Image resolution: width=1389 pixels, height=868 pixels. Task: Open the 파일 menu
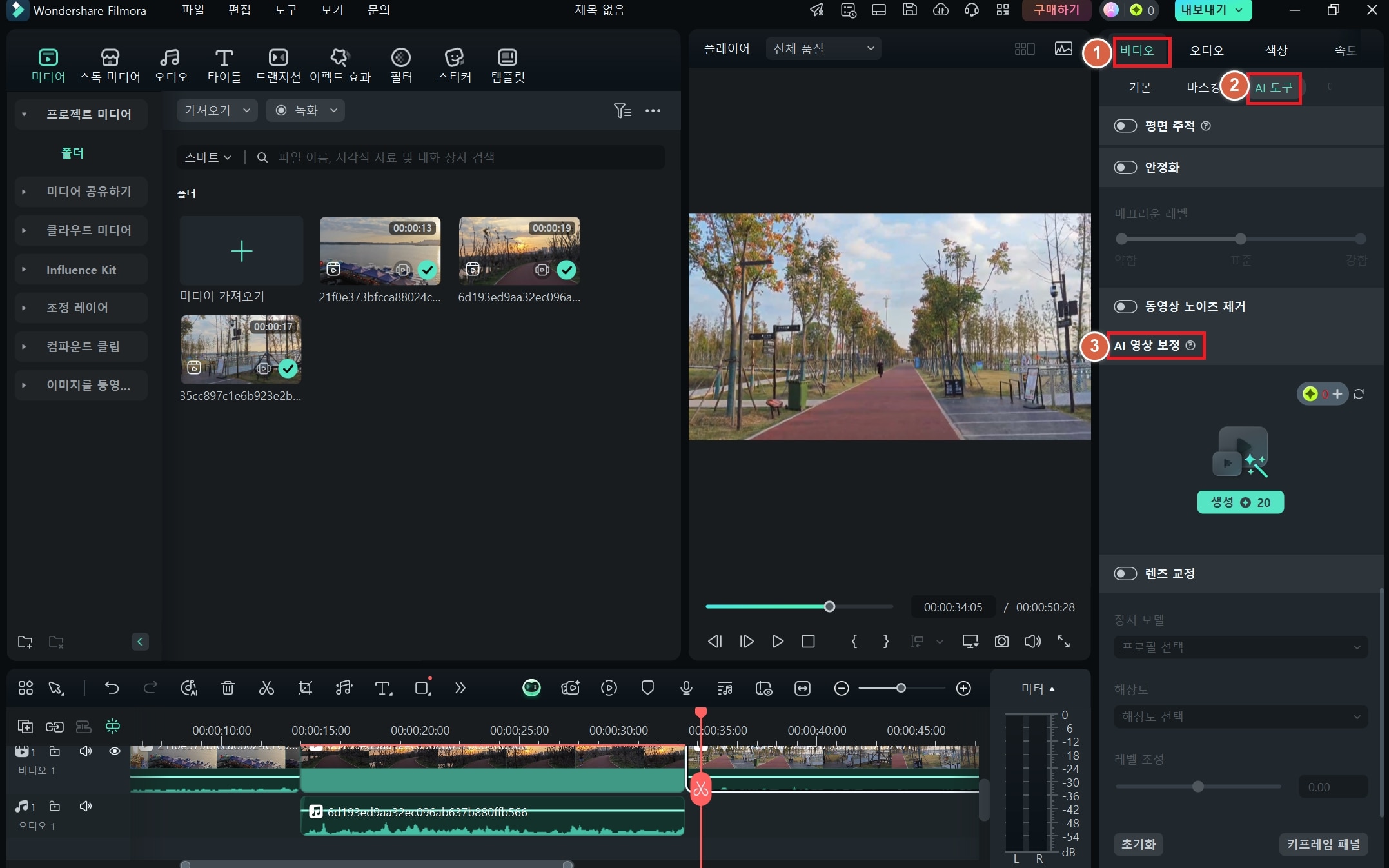click(x=193, y=10)
